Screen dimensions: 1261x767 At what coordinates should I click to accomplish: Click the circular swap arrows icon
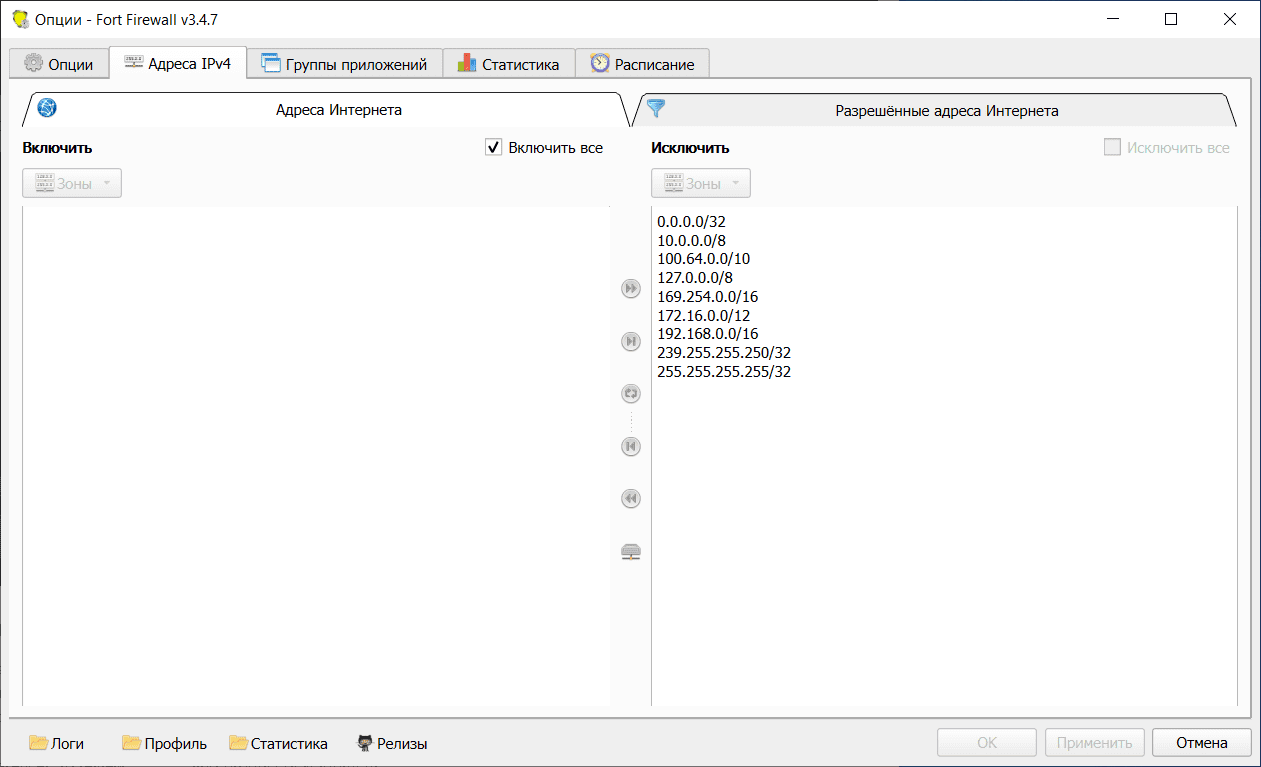631,394
